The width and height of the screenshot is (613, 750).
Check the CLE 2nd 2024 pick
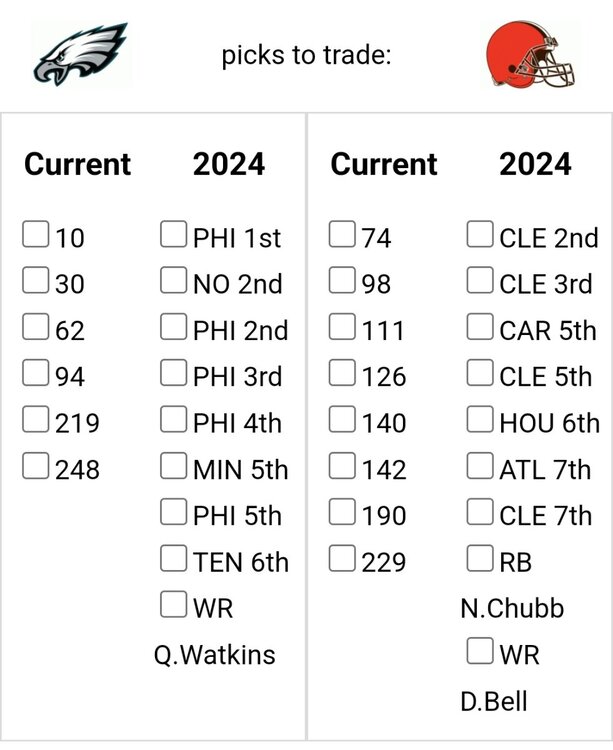(x=481, y=236)
